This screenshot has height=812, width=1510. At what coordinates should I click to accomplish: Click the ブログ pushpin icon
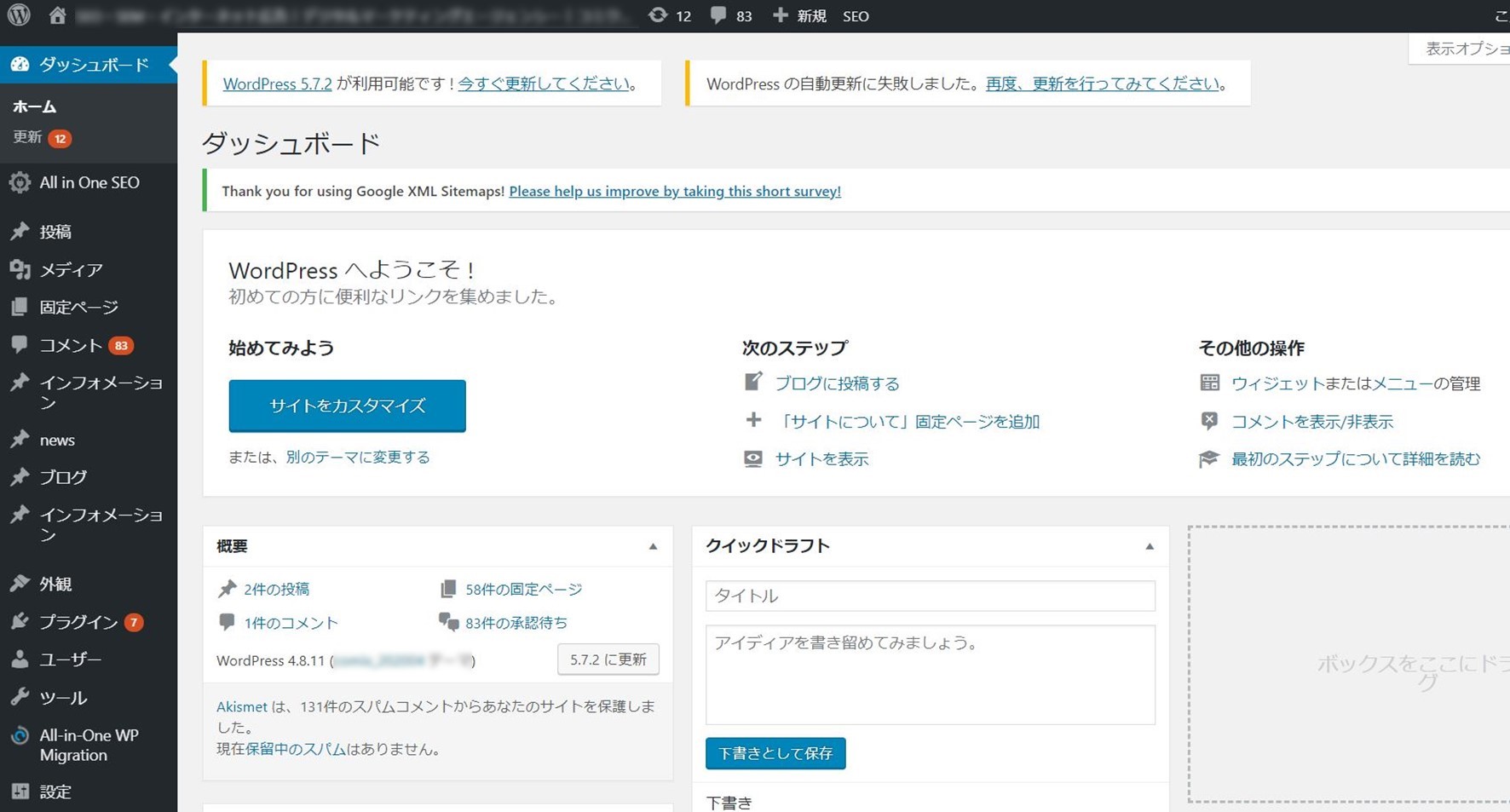click(20, 476)
